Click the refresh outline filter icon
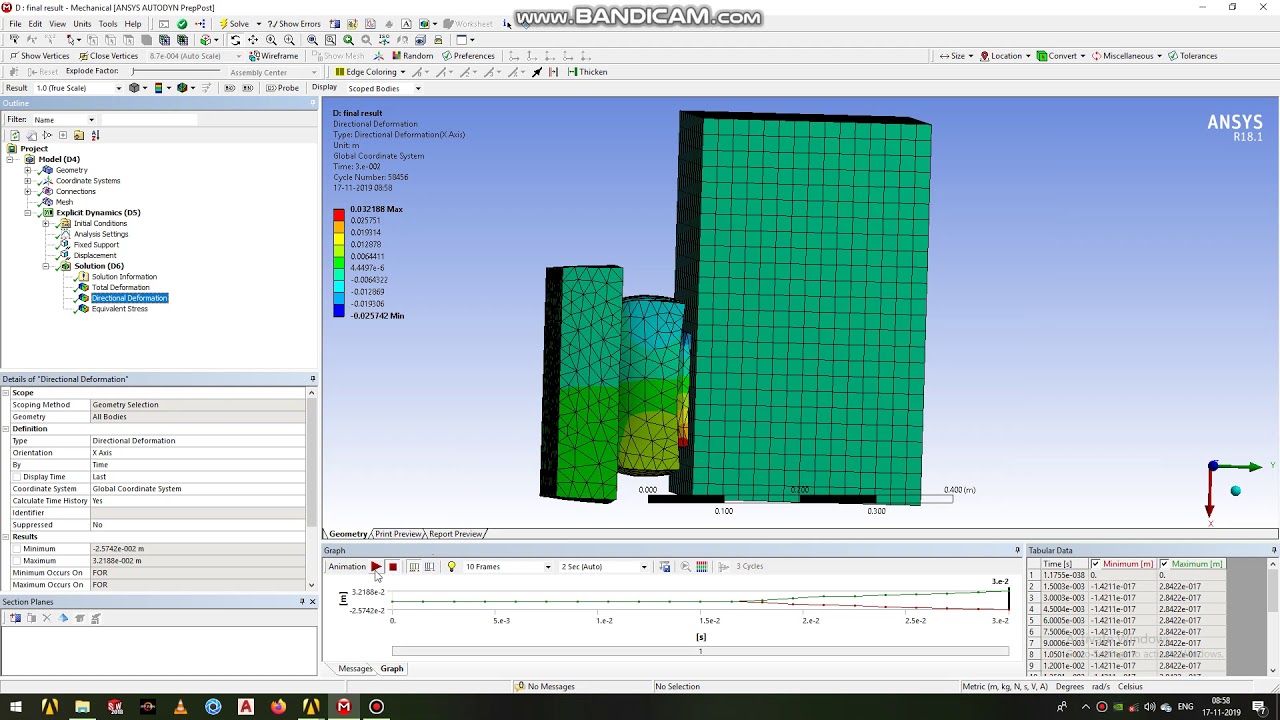Screen dimensions: 1280x720 [15, 135]
